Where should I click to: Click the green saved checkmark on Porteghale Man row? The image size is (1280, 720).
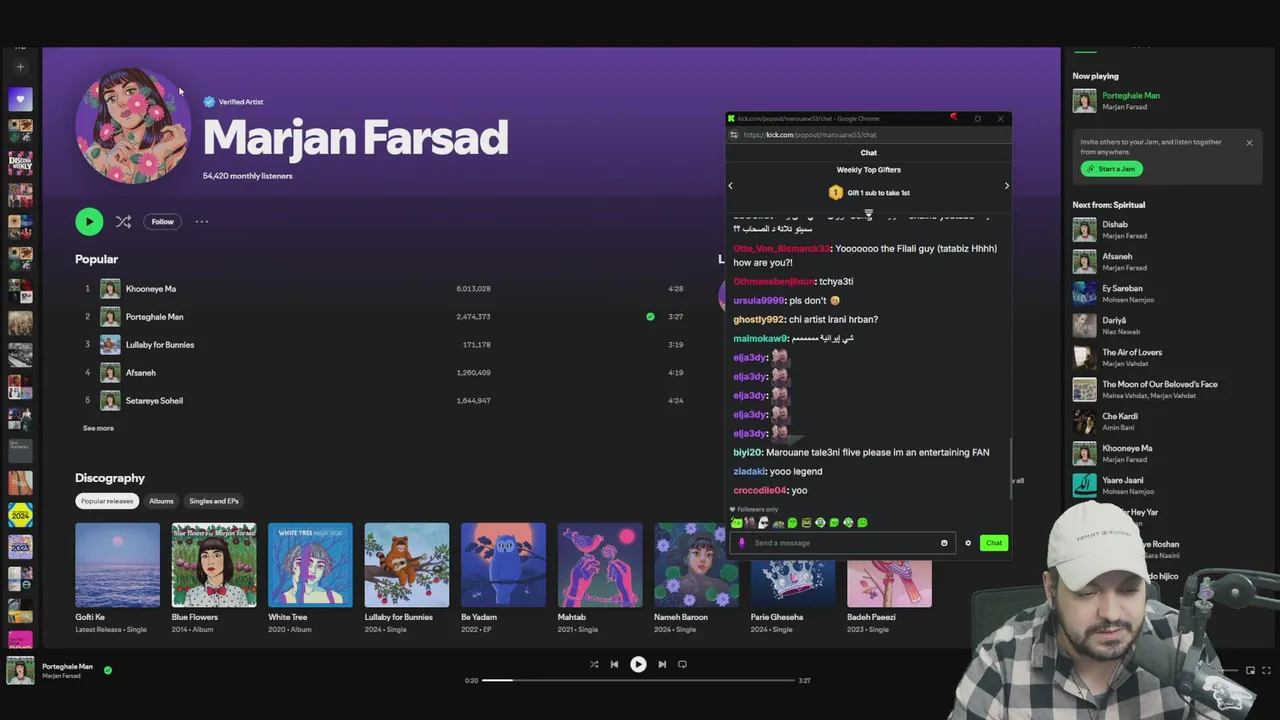[x=650, y=317]
